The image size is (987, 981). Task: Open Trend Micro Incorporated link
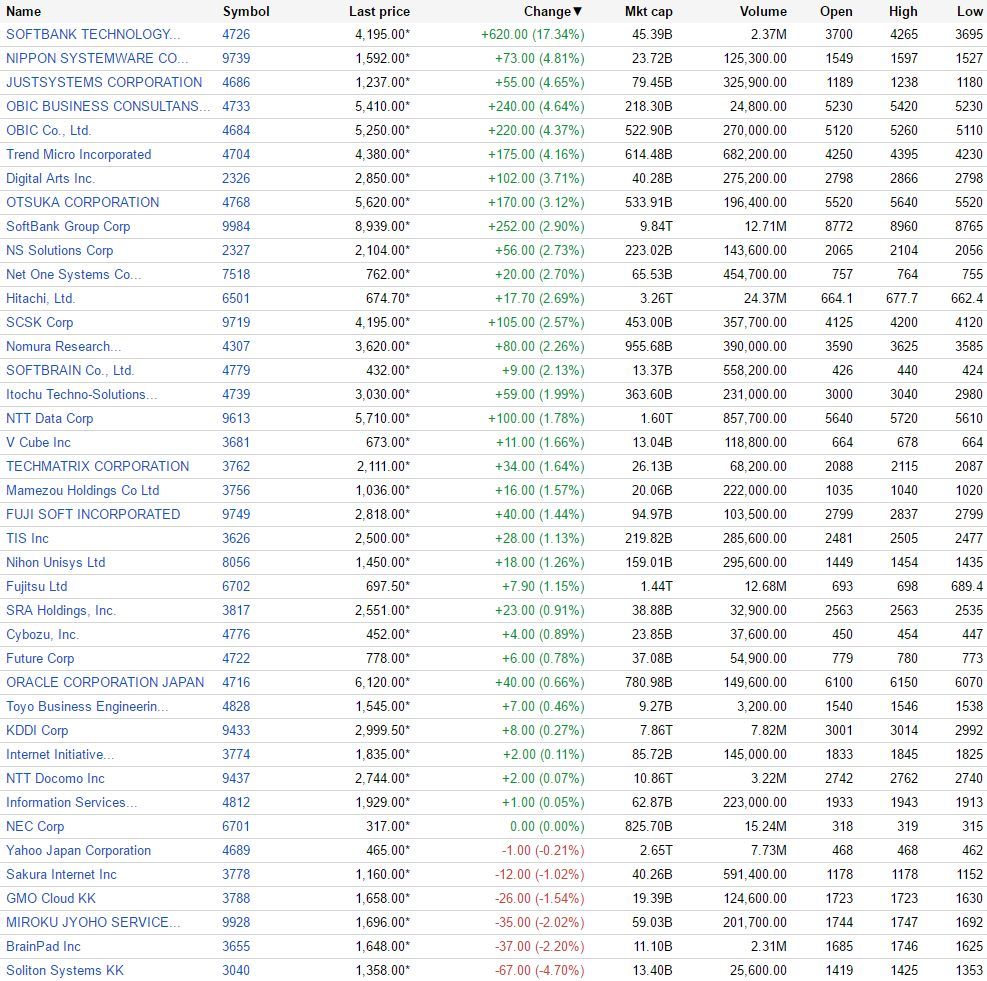tap(79, 154)
